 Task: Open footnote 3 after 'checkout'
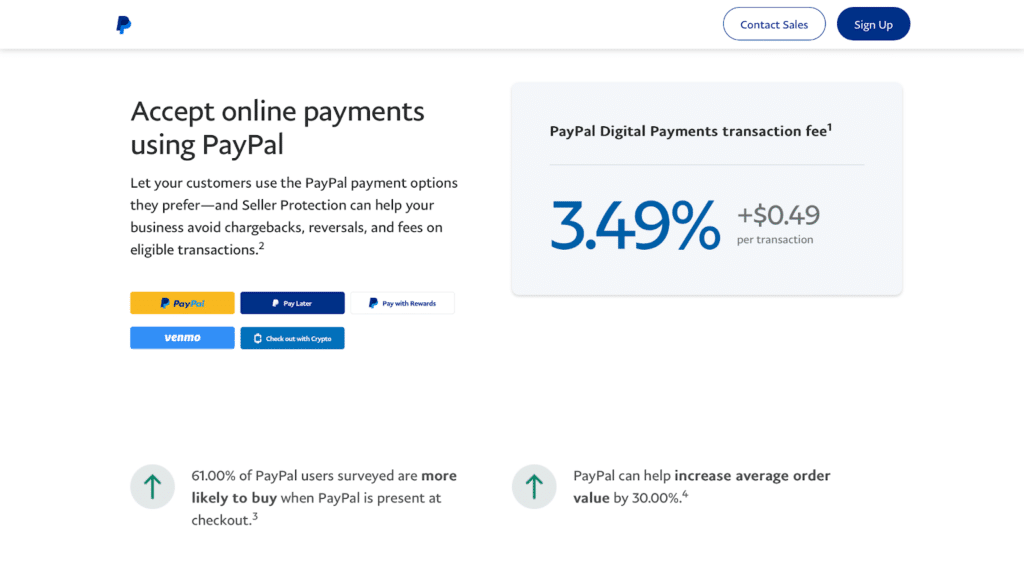pyautogui.click(x=255, y=516)
